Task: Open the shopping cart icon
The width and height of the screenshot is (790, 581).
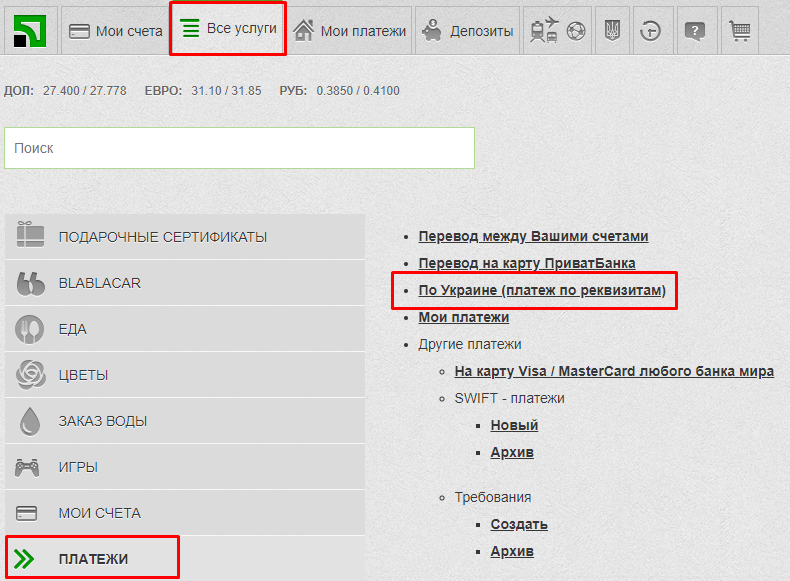Action: [739, 30]
